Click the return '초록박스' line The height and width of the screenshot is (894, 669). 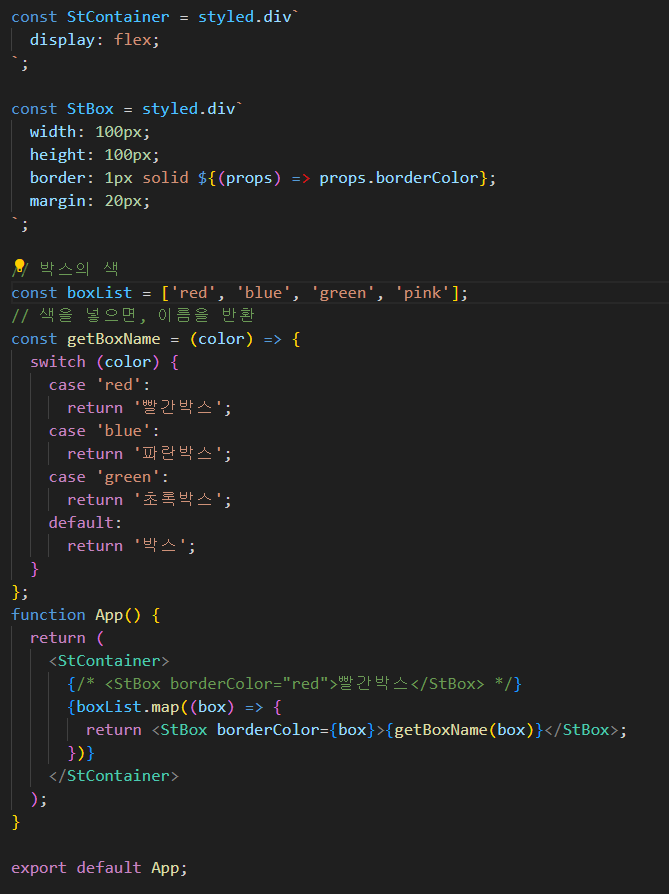(x=149, y=500)
